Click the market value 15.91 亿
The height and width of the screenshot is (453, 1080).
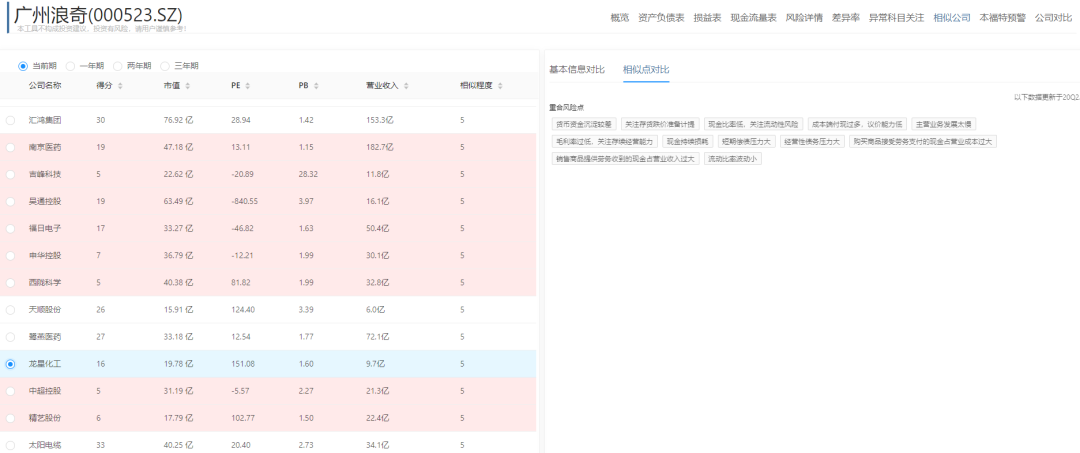coord(178,310)
